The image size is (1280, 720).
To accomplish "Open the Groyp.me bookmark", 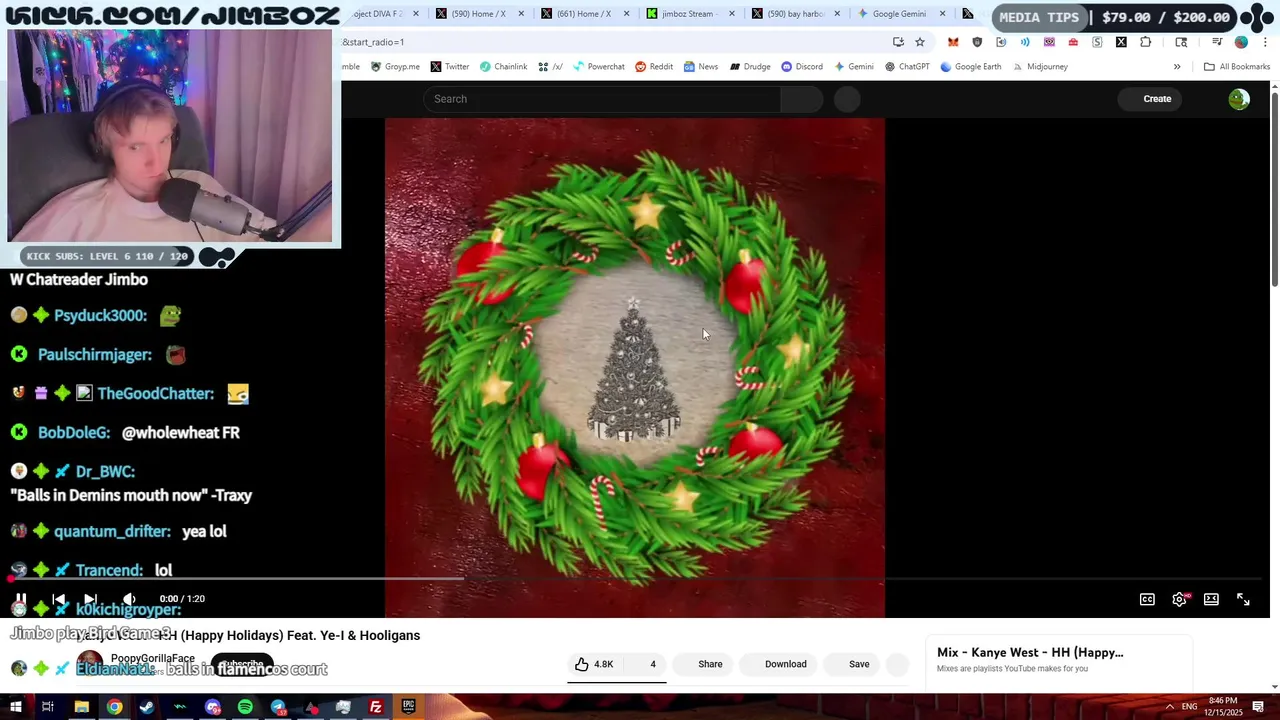I will (395, 67).
